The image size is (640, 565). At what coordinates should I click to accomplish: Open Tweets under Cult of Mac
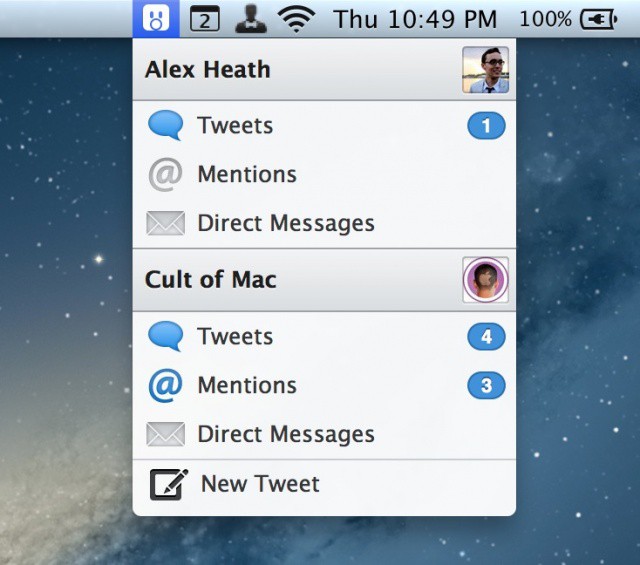click(324, 336)
